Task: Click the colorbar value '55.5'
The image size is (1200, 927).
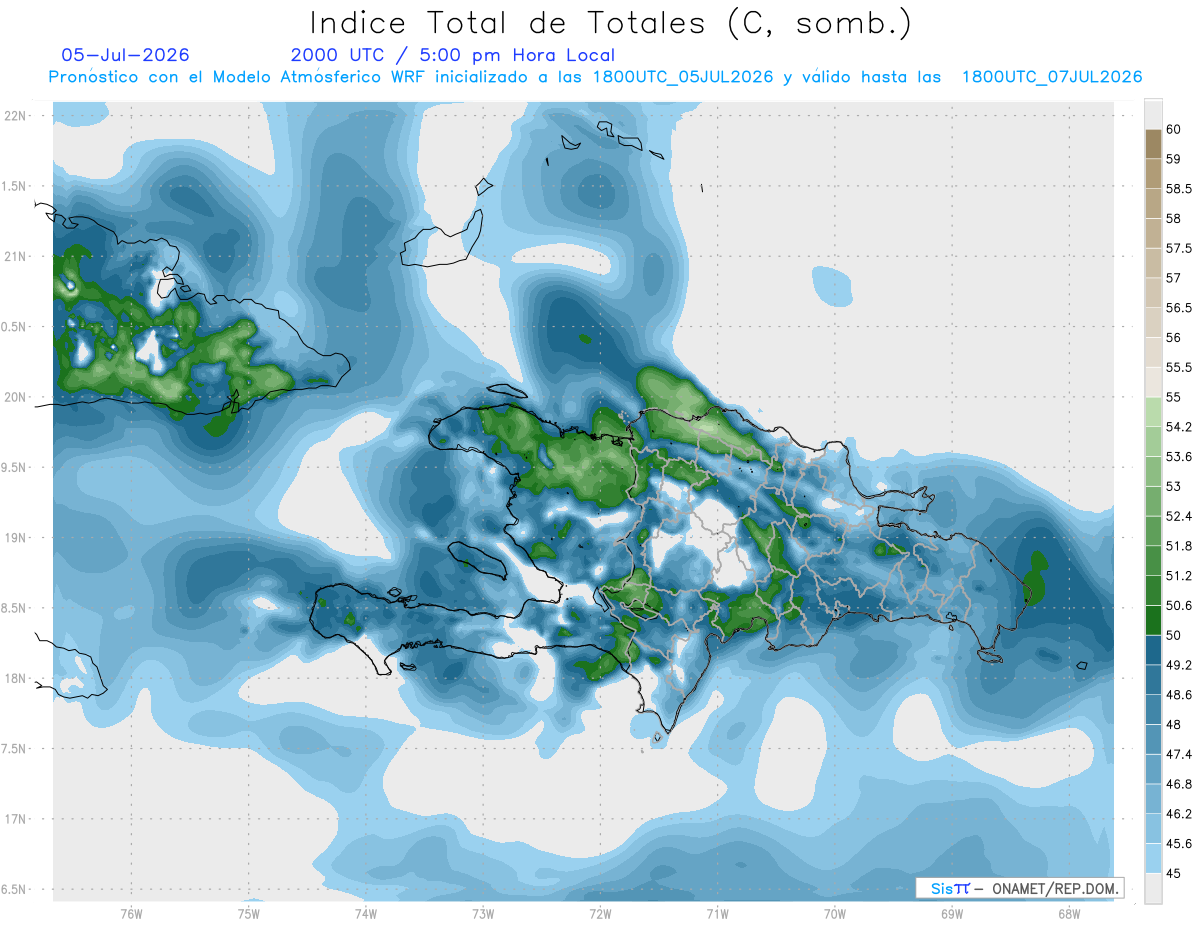Action: (x=1179, y=367)
